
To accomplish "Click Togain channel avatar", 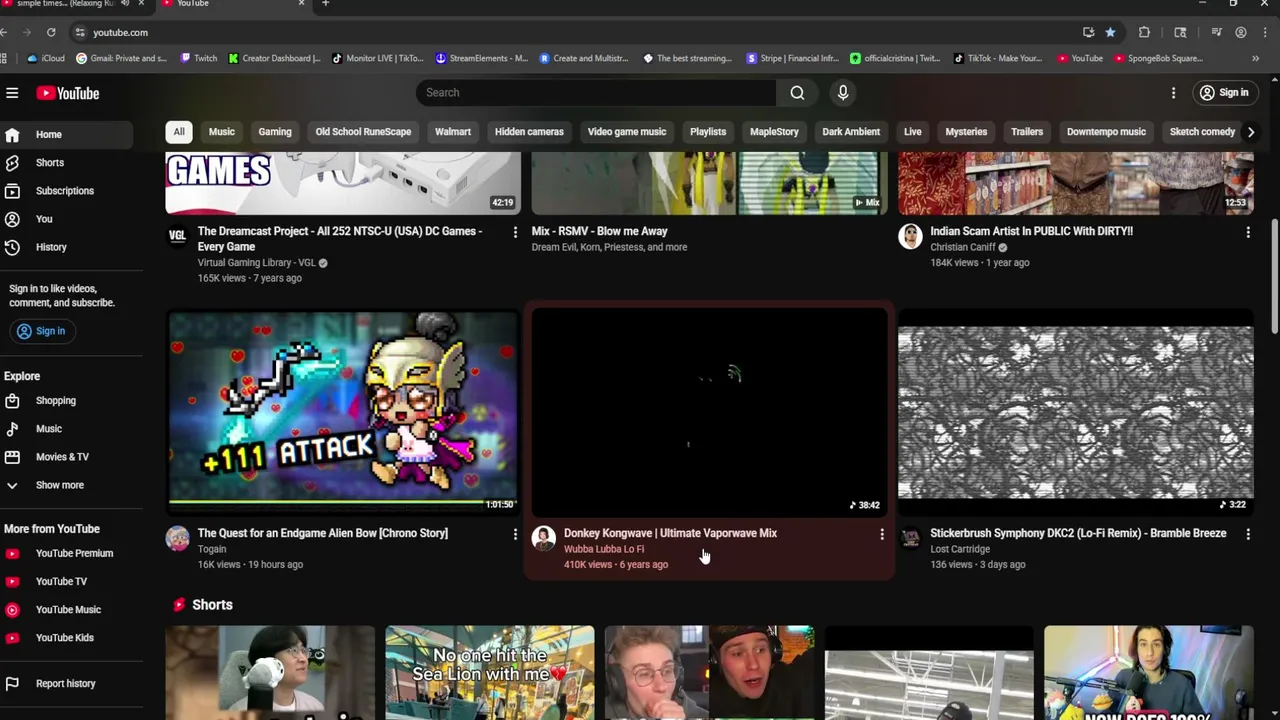I will [178, 539].
